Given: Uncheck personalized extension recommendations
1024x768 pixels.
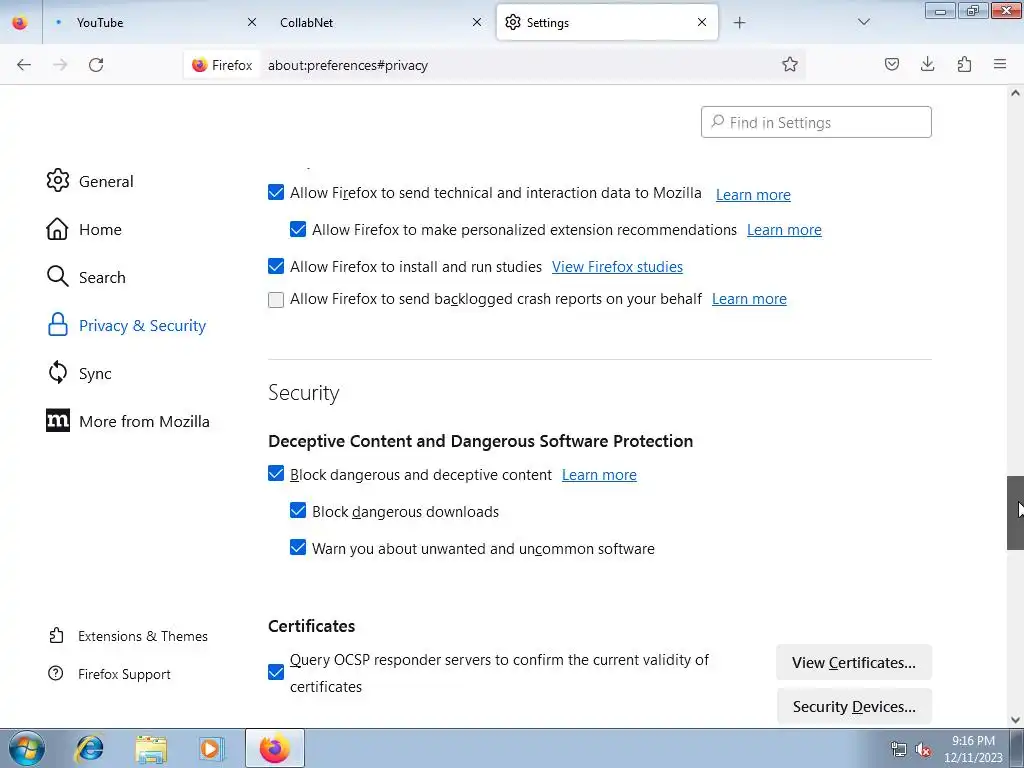Looking at the screenshot, I should 298,229.
